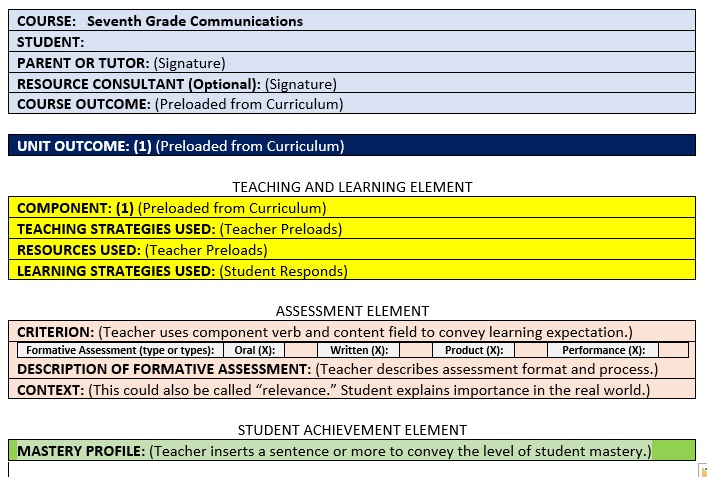Mark the empty box after Written (X)
The image size is (707, 477).
(414, 350)
